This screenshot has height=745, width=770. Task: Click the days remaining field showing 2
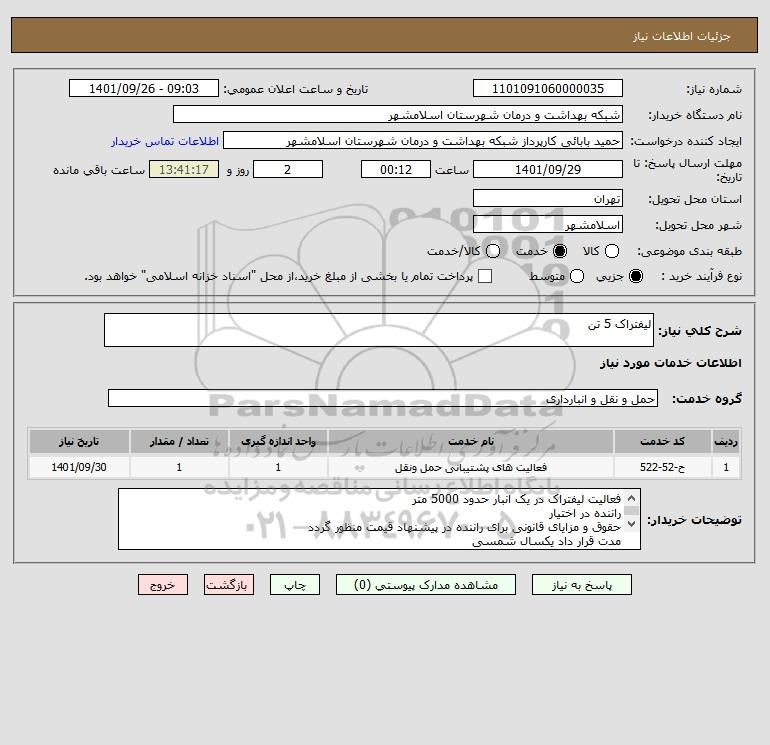coord(288,169)
